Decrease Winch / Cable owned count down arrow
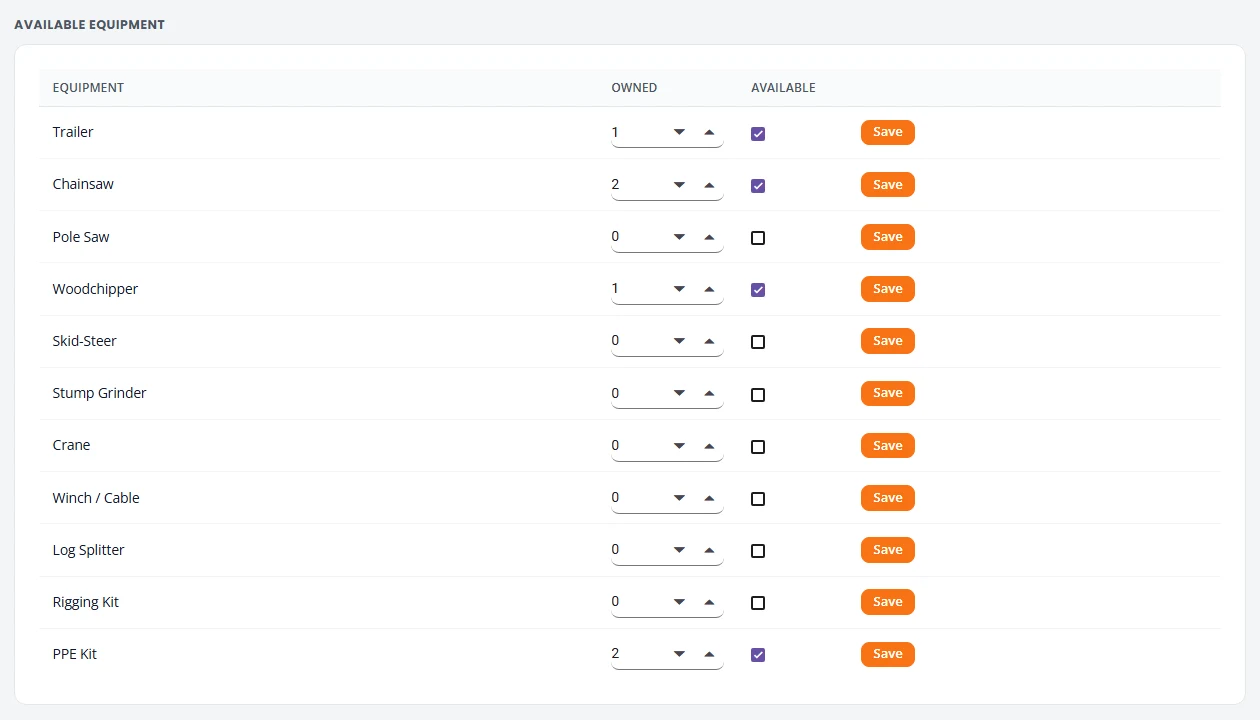Screen dimensions: 1260x720 tap(680, 498)
